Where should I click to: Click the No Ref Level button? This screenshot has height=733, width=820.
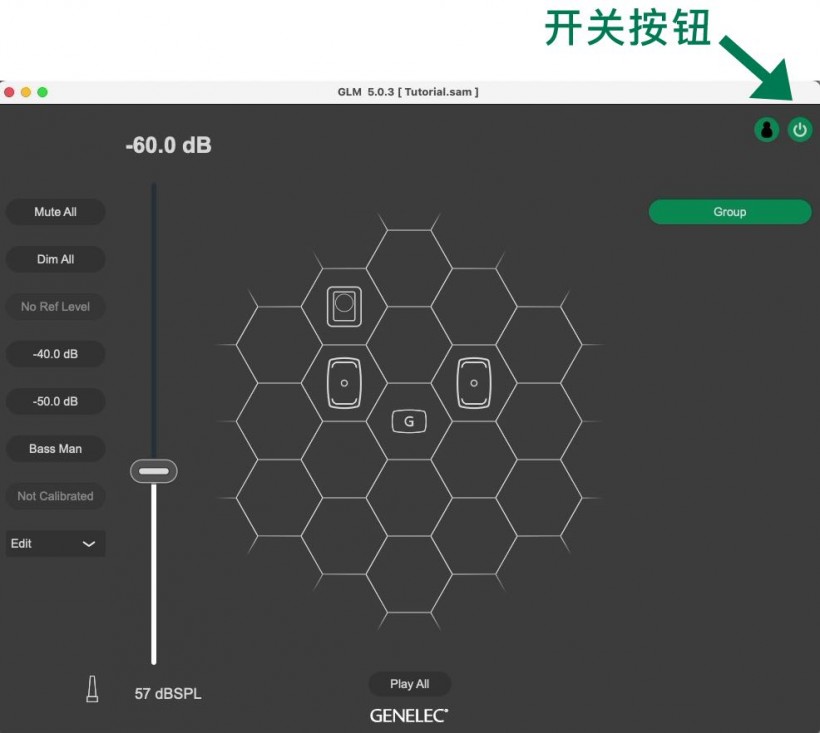(55, 306)
